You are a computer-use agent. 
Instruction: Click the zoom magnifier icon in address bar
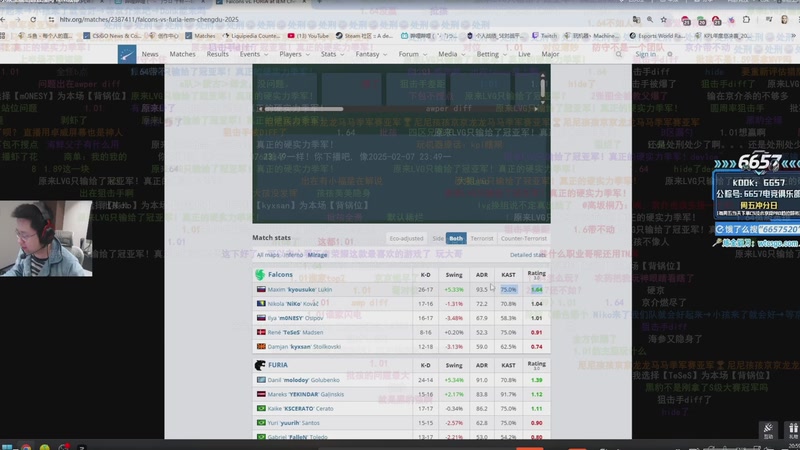tap(649, 19)
